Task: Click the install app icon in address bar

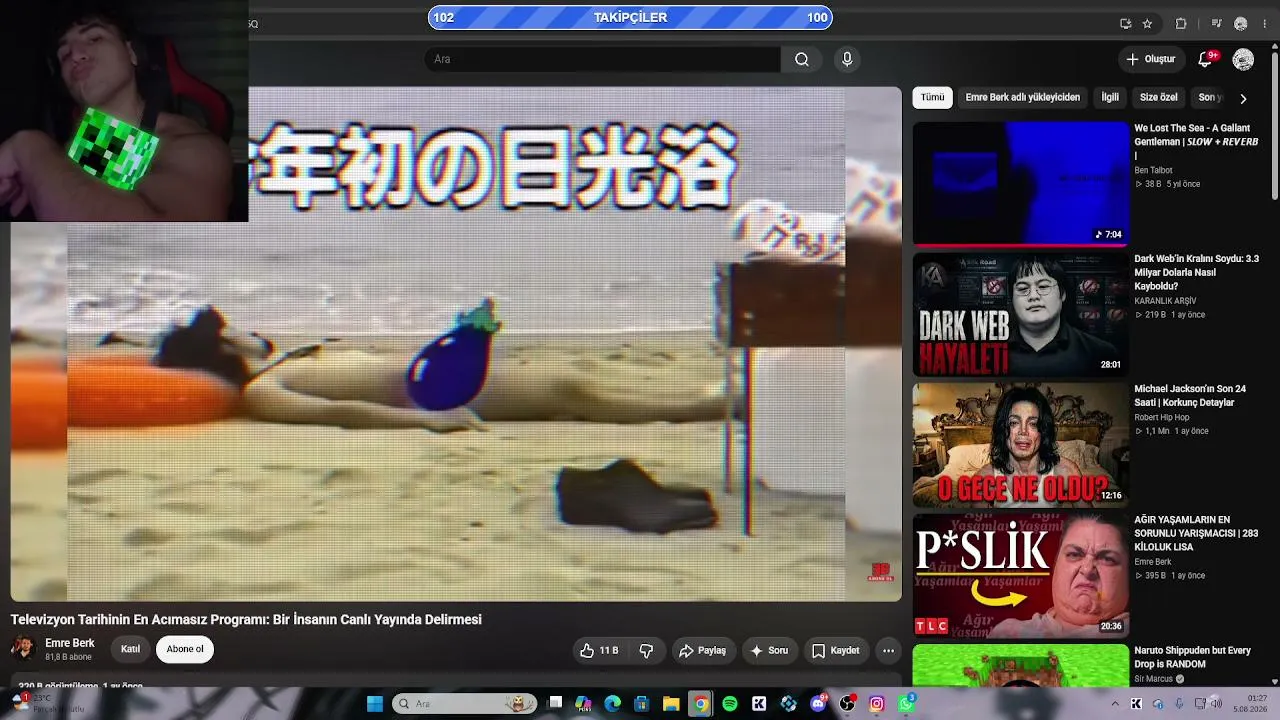Action: (x=1126, y=24)
